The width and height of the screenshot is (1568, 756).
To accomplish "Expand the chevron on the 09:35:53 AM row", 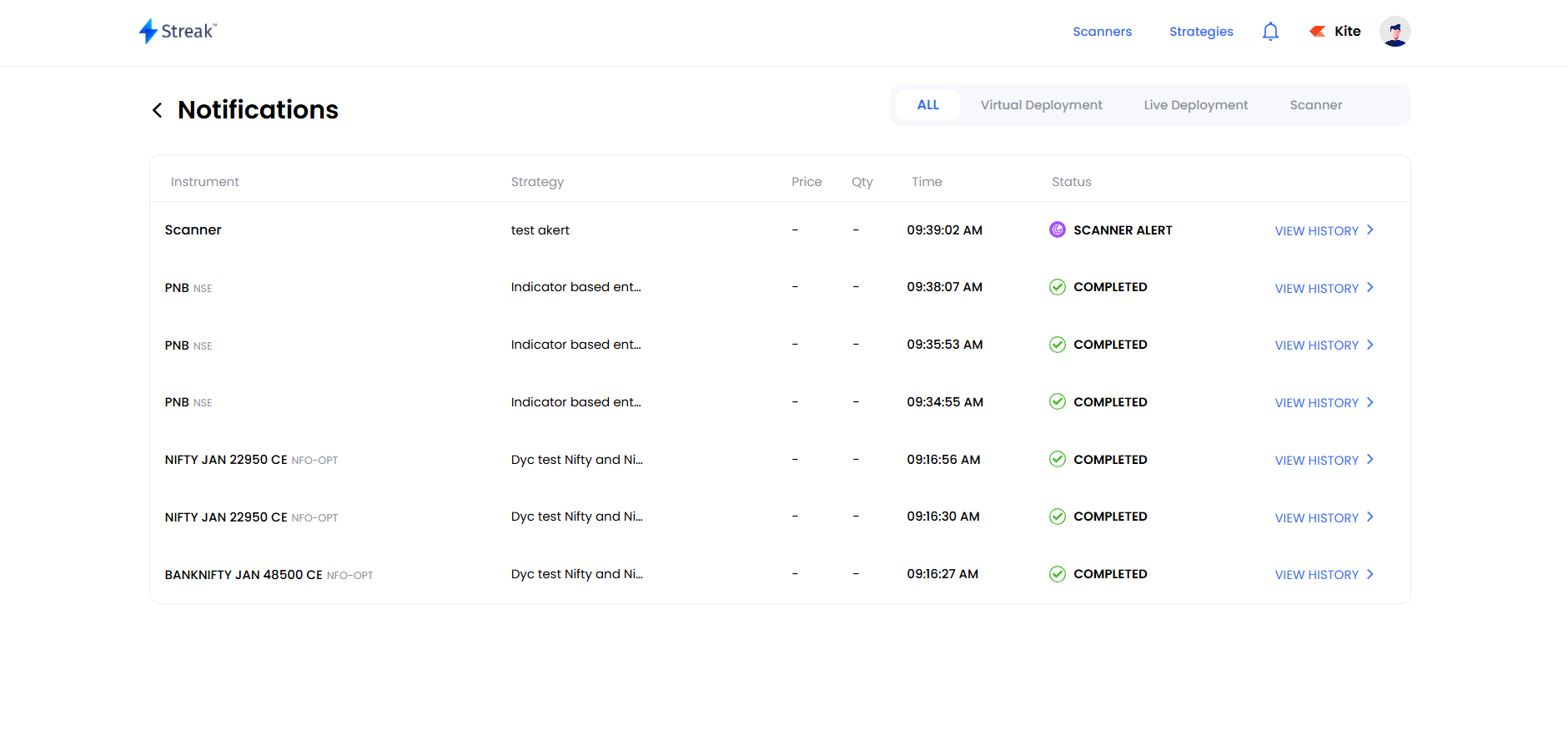I will [x=1369, y=345].
